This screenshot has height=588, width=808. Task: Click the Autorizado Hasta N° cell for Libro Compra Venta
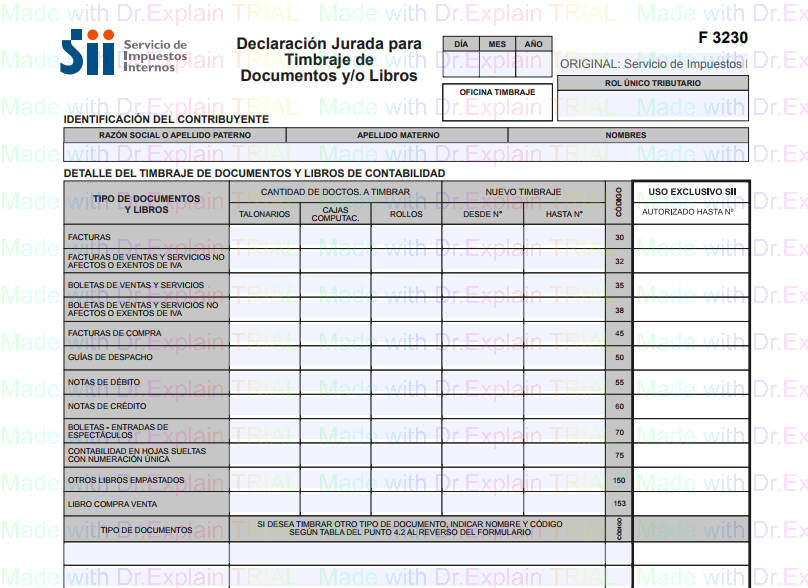click(691, 503)
